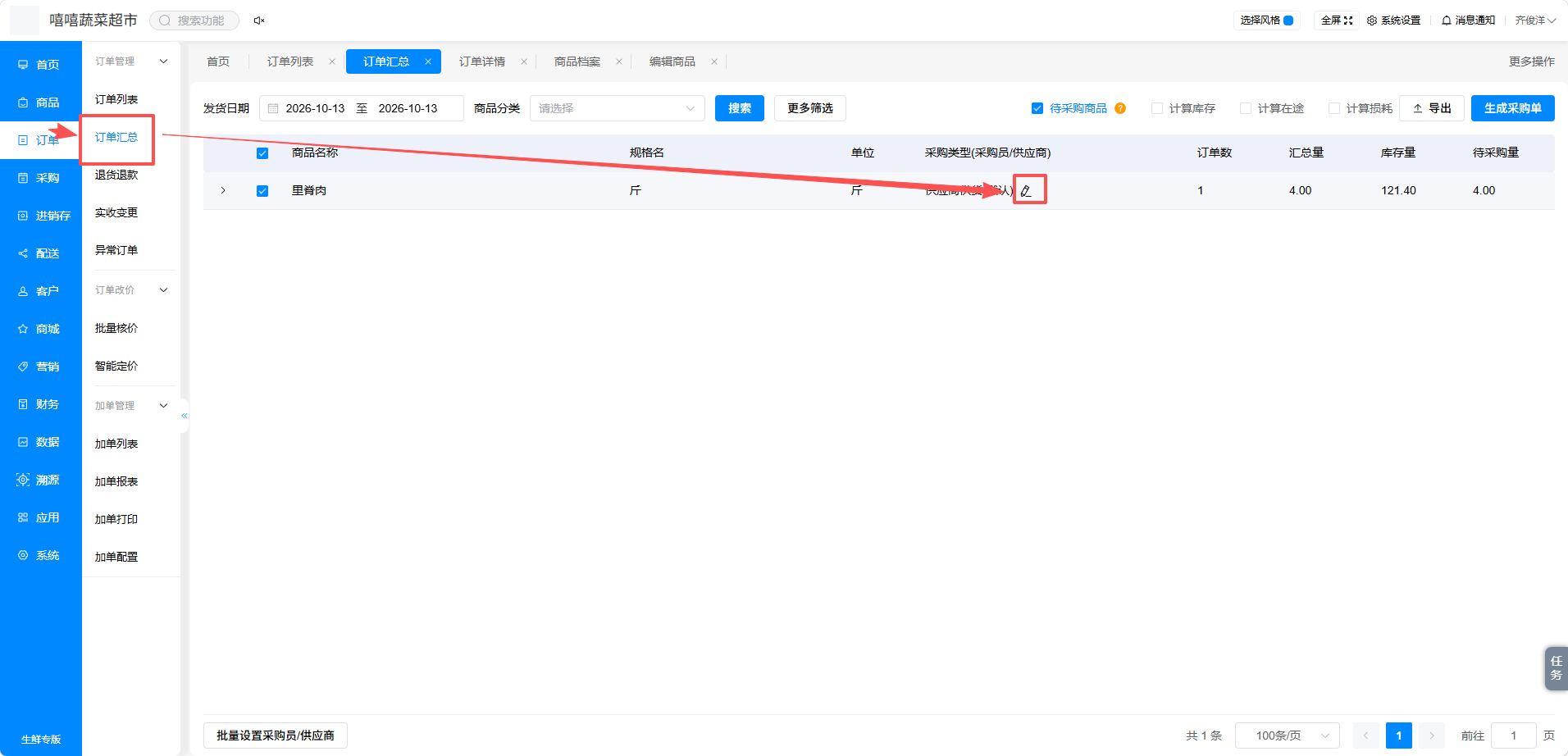Viewport: 1568px width, 756px height.
Task: Open the 应用 apps sidebar section
Action: tap(39, 517)
